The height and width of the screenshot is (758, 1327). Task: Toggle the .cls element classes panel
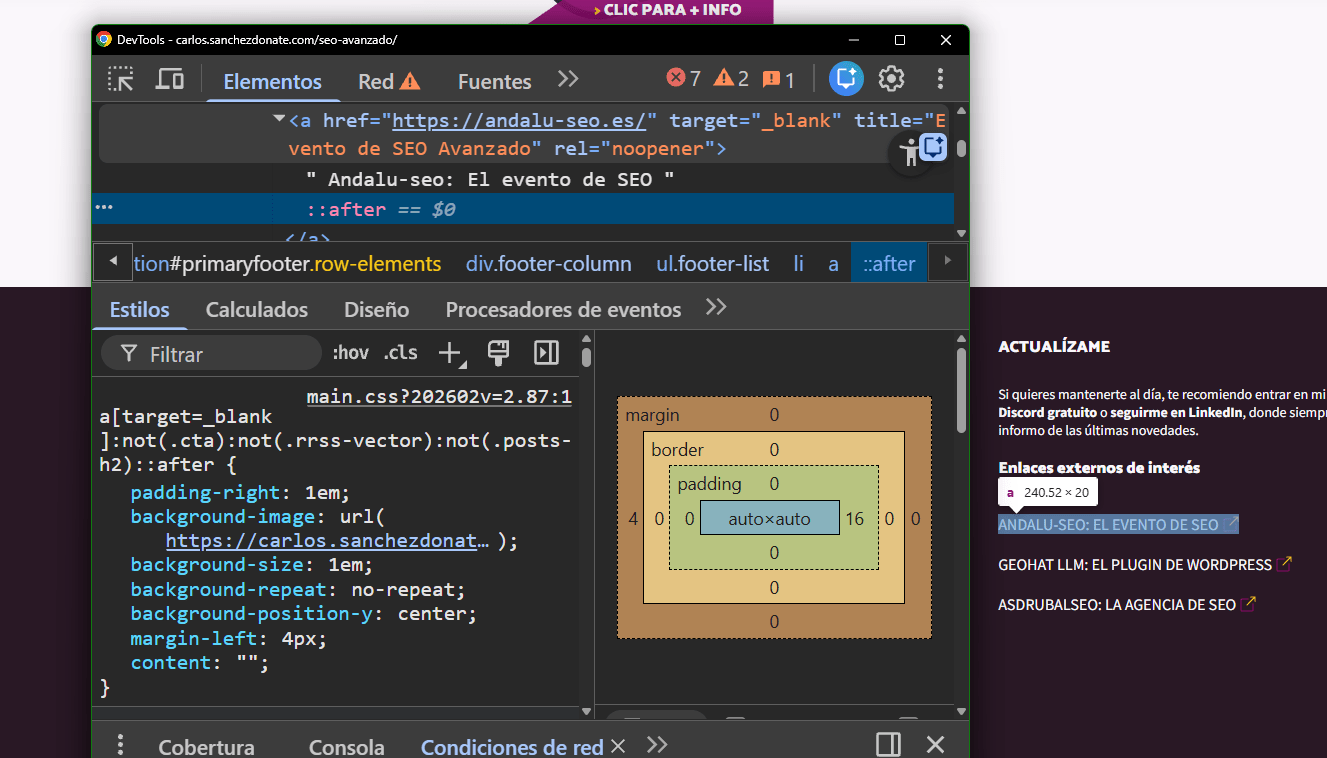click(x=401, y=353)
